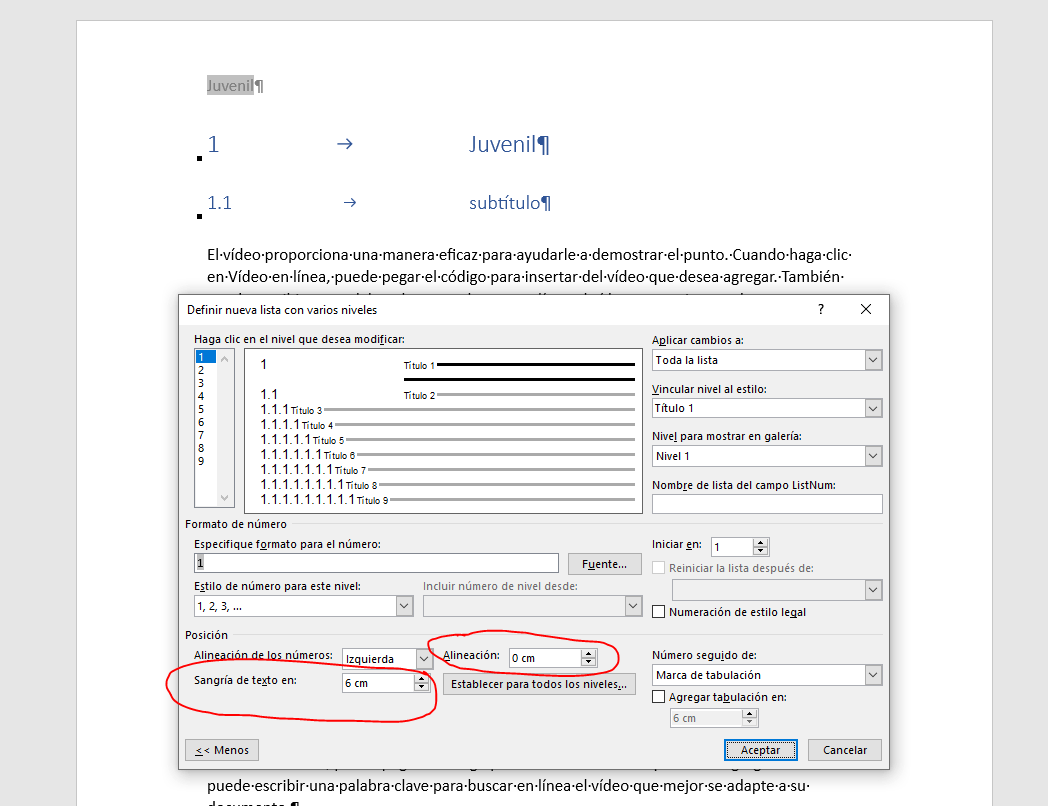The width and height of the screenshot is (1048, 806).
Task: Click the help question mark in dialog title
Action: [821, 309]
